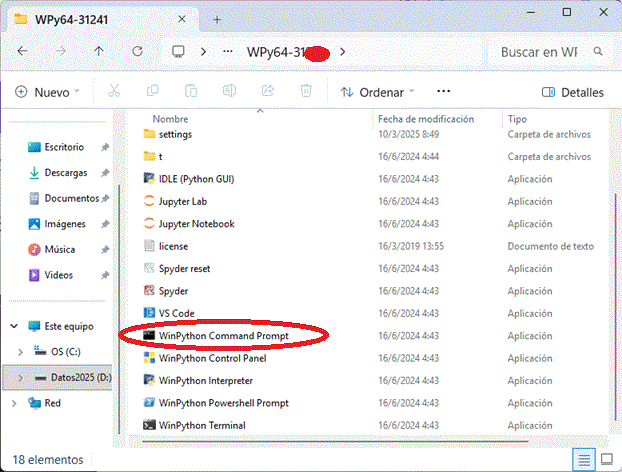Switch to details list view in status bar
This screenshot has width=622, height=472.
tap(583, 459)
